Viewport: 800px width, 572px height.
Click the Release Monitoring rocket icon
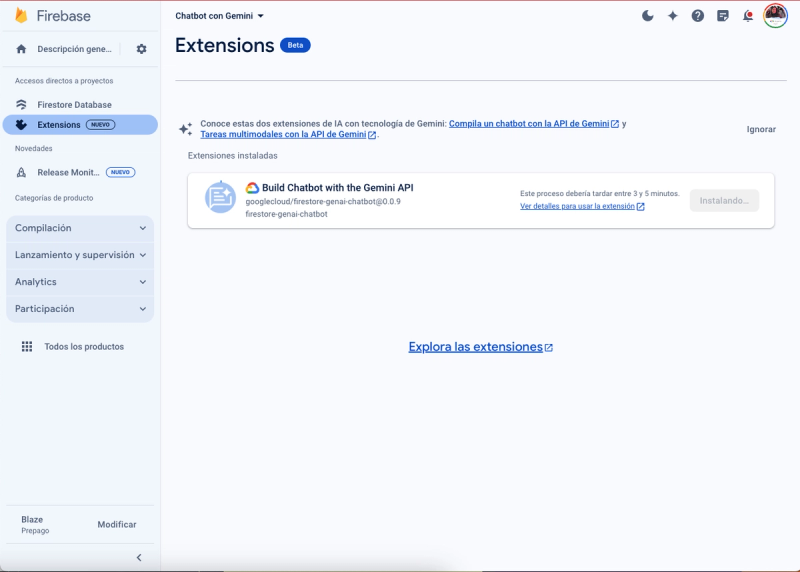pos(21,172)
